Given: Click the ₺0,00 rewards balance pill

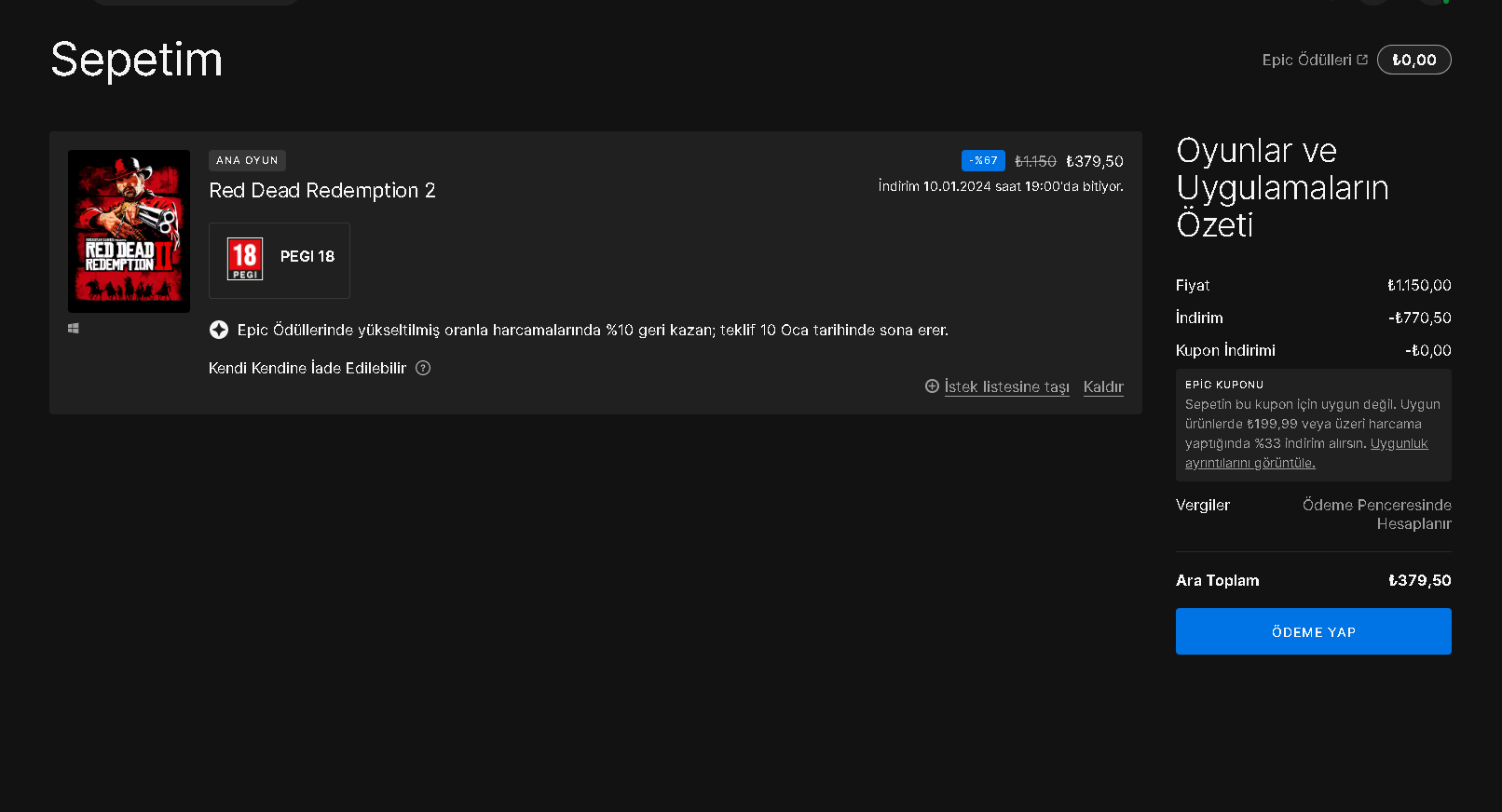Looking at the screenshot, I should click(x=1414, y=60).
